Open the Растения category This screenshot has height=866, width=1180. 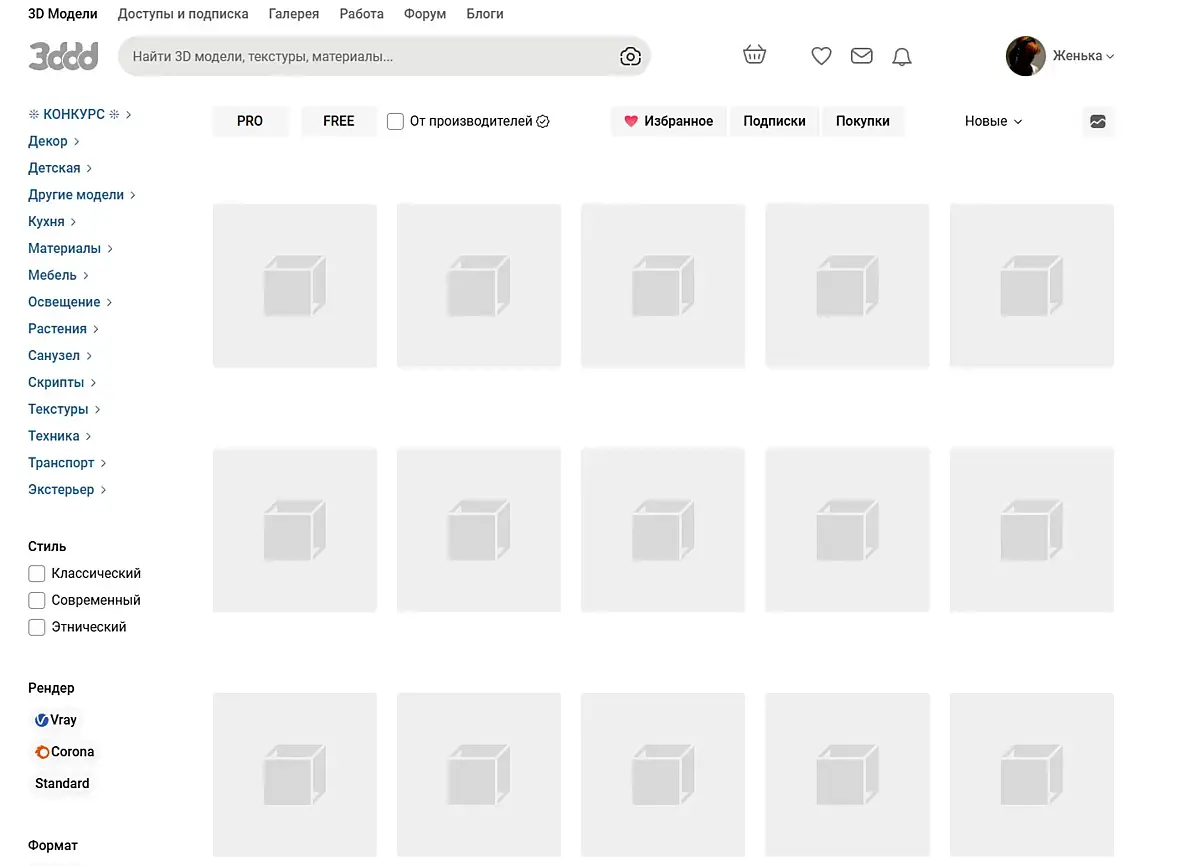coord(63,329)
